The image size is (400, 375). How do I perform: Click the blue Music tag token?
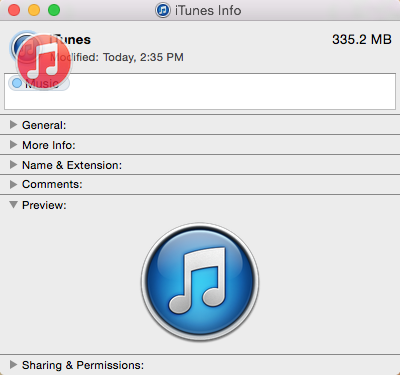[x=39, y=83]
